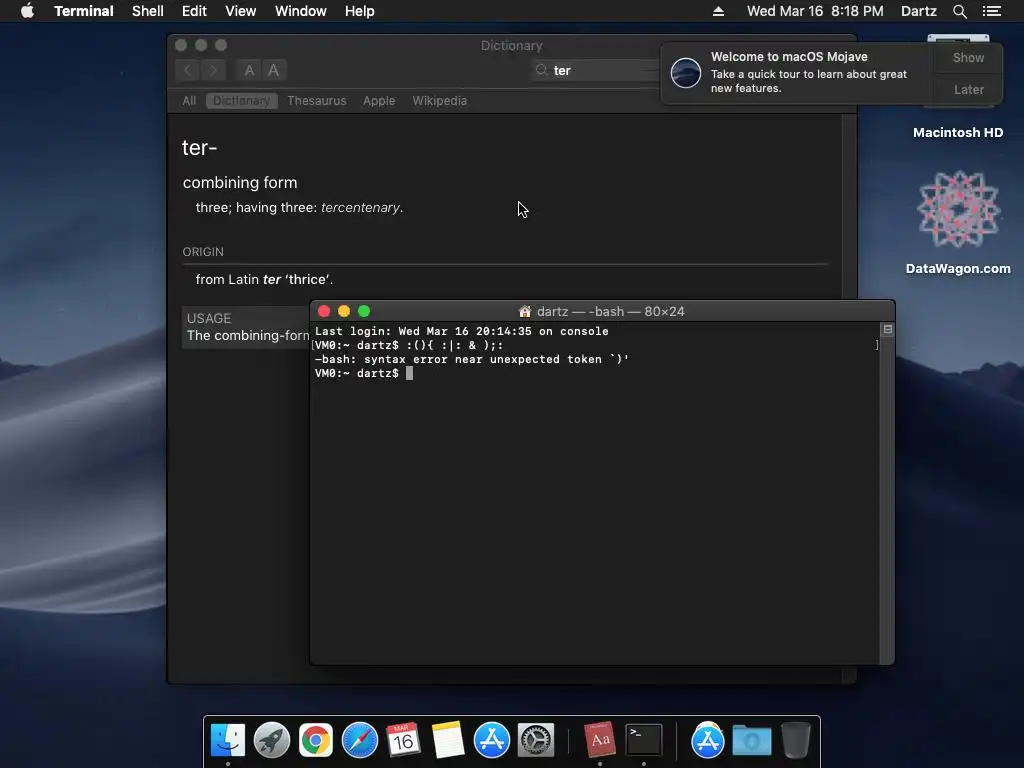Click the Terminal scrollbar marker icon
The height and width of the screenshot is (768, 1024).
(888, 329)
